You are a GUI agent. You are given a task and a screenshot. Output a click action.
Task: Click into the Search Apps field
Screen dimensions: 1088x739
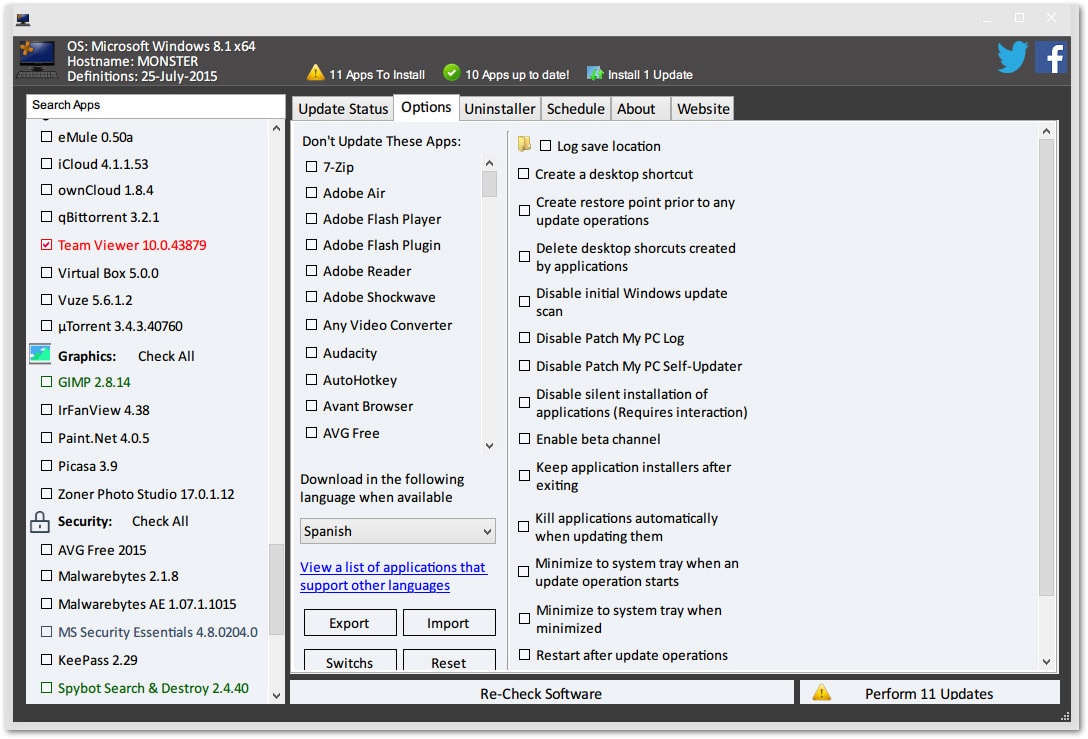pos(155,105)
